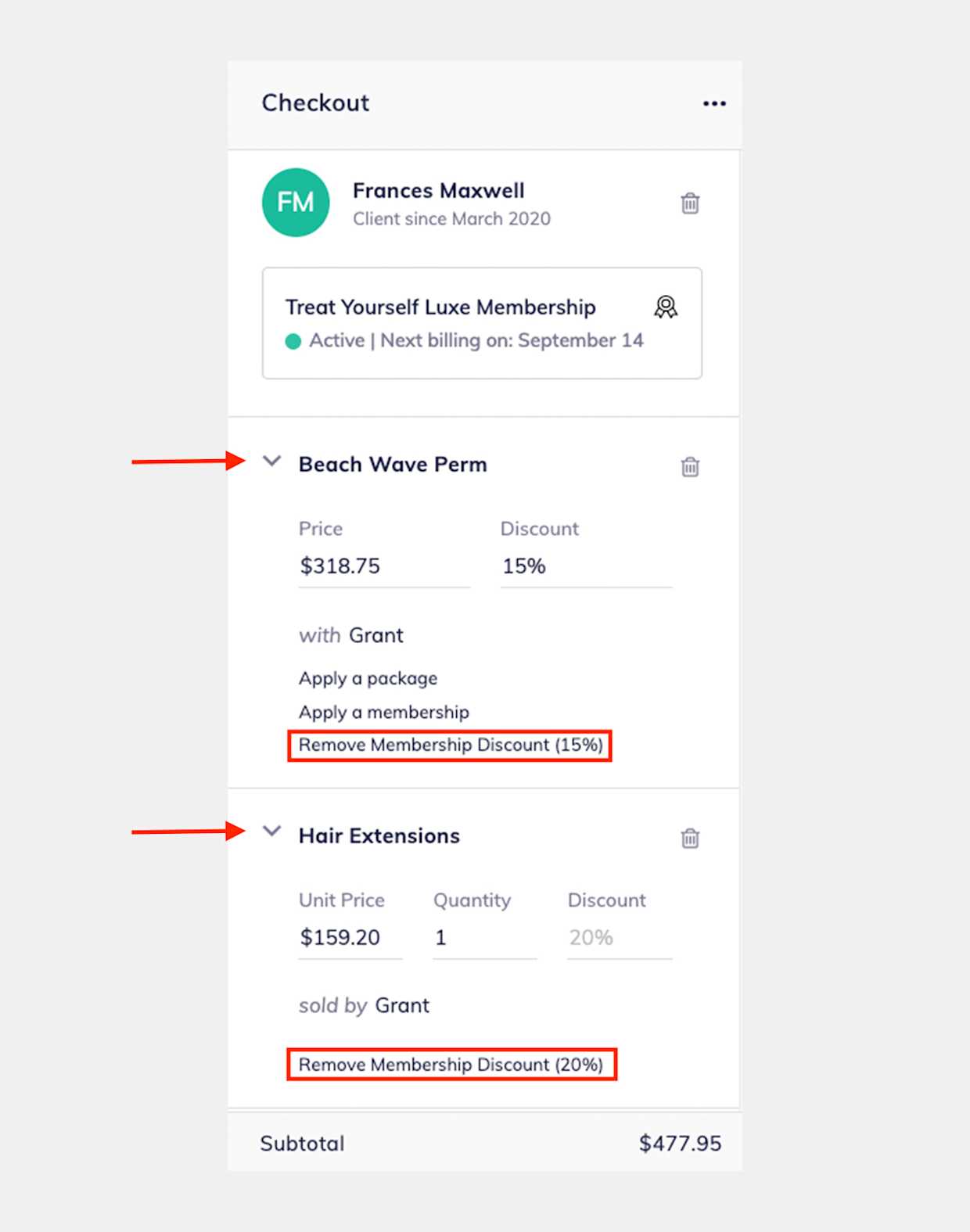Delete Hair Extensions with its trash icon

coord(689,838)
